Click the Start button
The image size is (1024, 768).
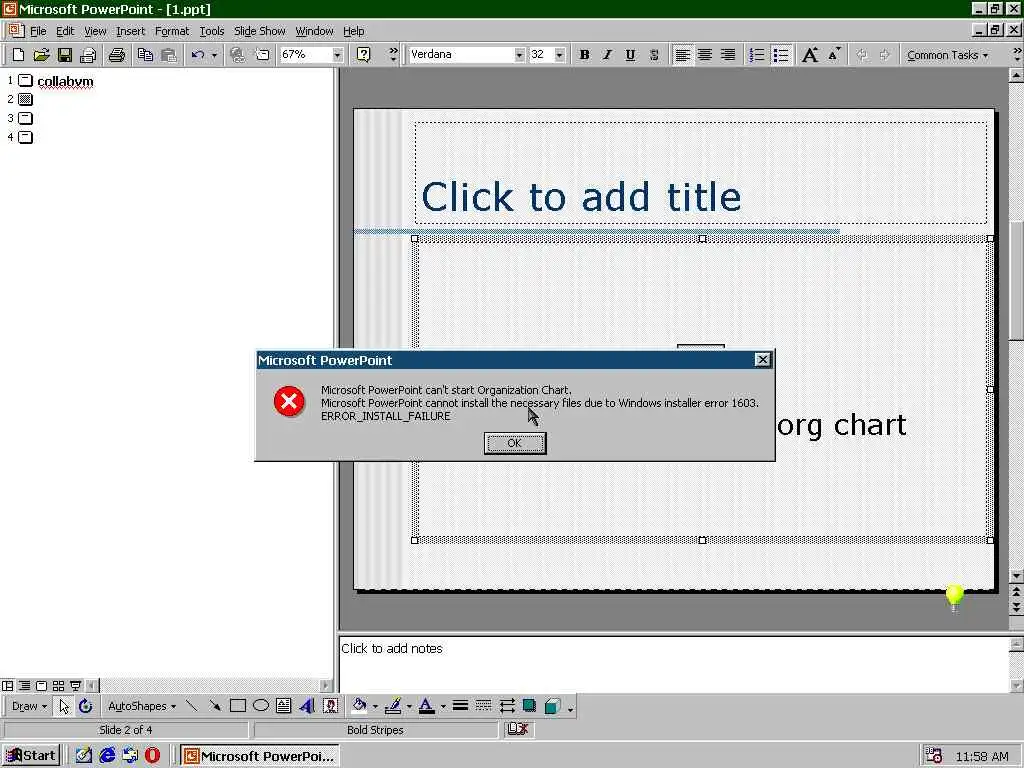pos(31,756)
